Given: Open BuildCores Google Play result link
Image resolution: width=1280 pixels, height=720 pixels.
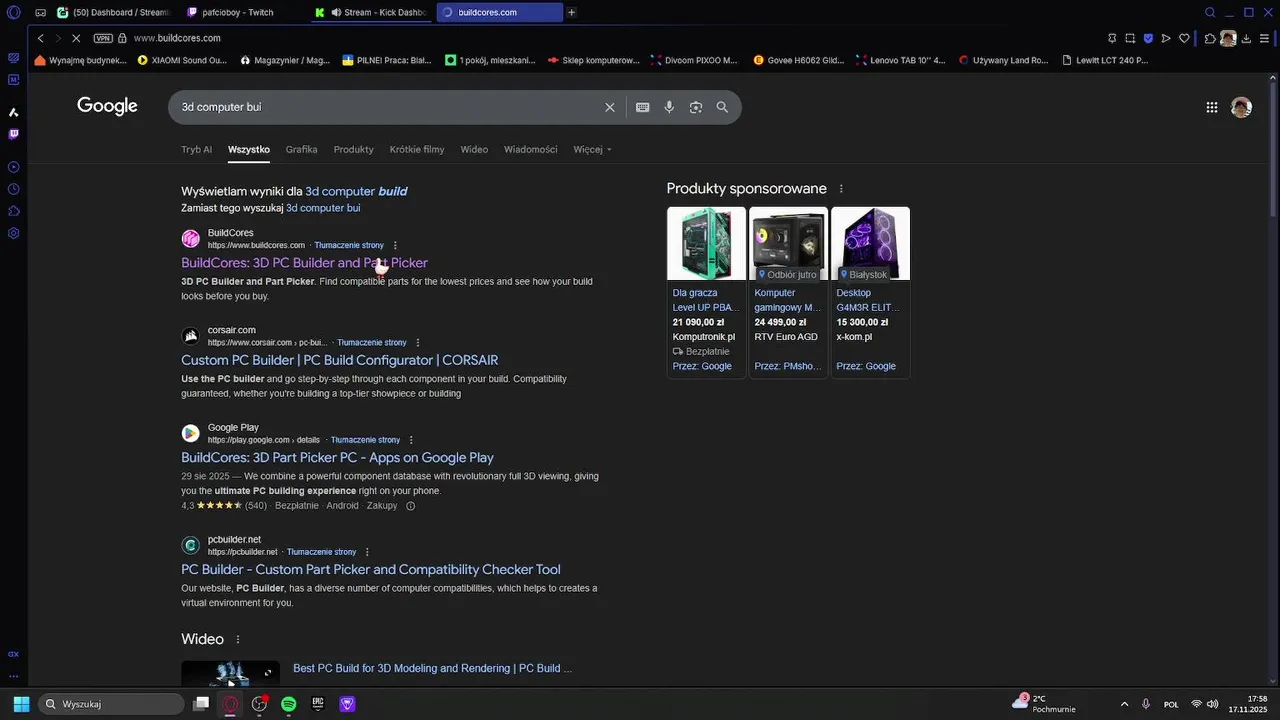Looking at the screenshot, I should tap(337, 457).
